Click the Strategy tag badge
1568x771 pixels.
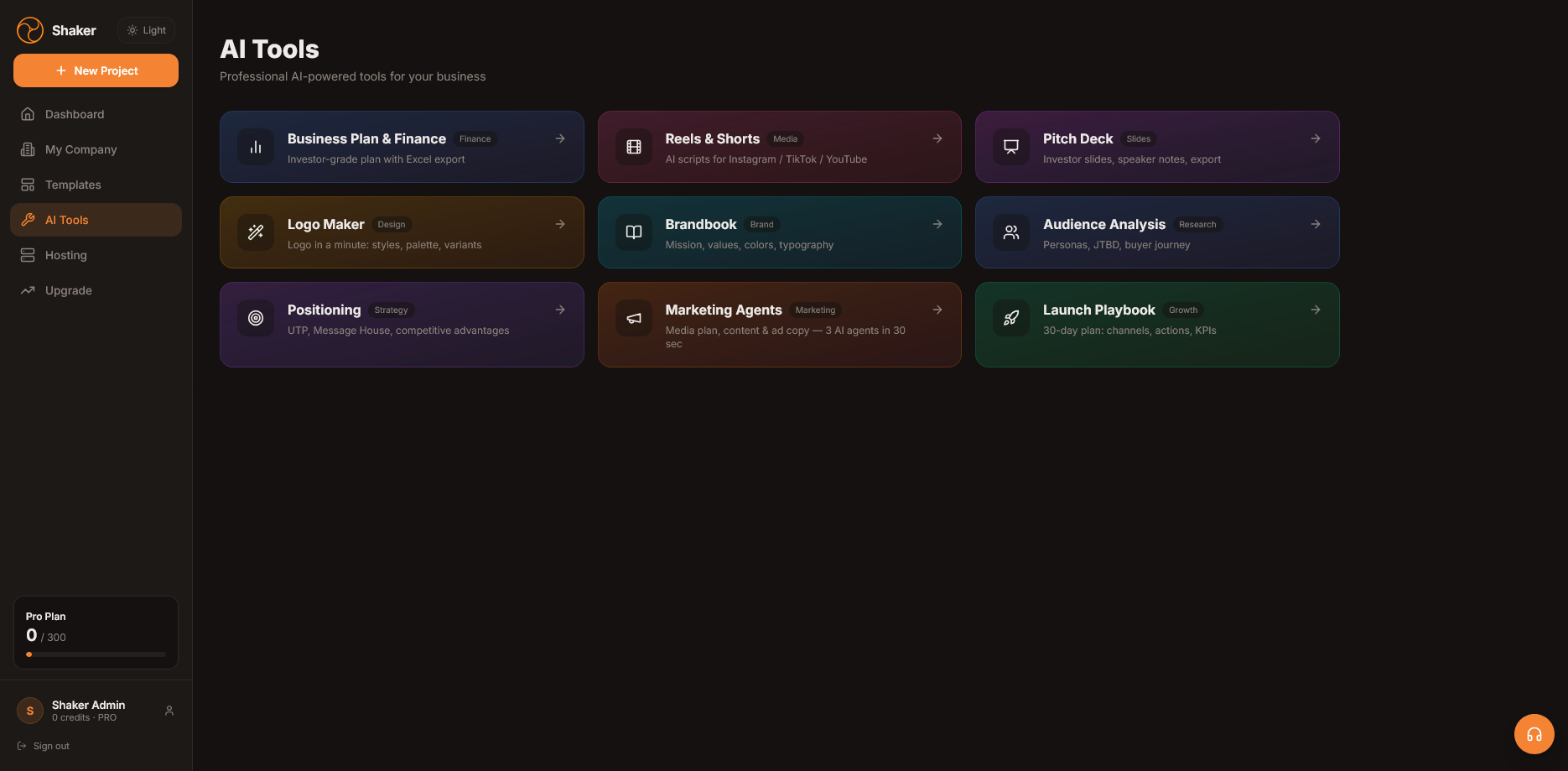pos(392,310)
